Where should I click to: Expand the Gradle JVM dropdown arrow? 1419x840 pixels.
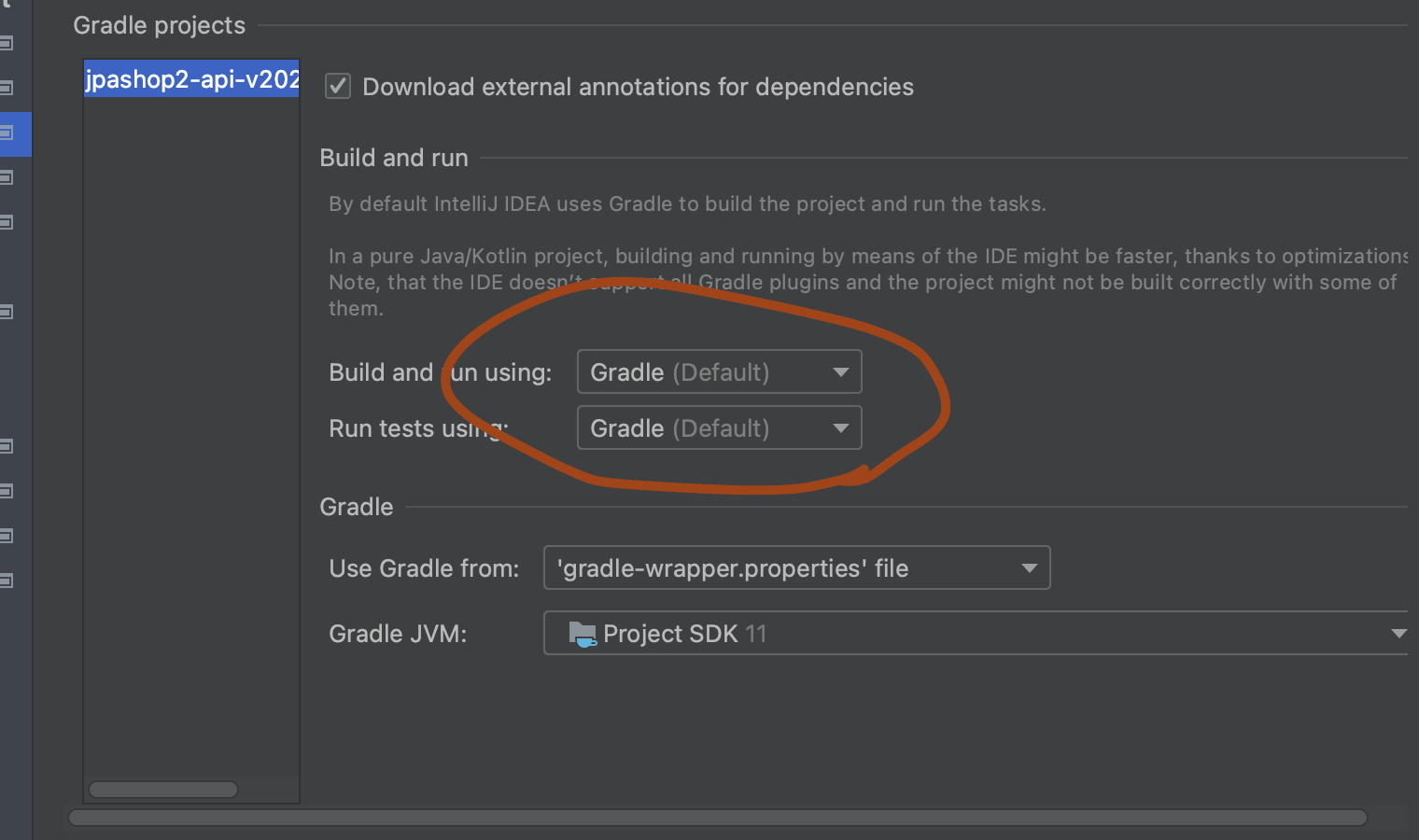pos(1398,634)
